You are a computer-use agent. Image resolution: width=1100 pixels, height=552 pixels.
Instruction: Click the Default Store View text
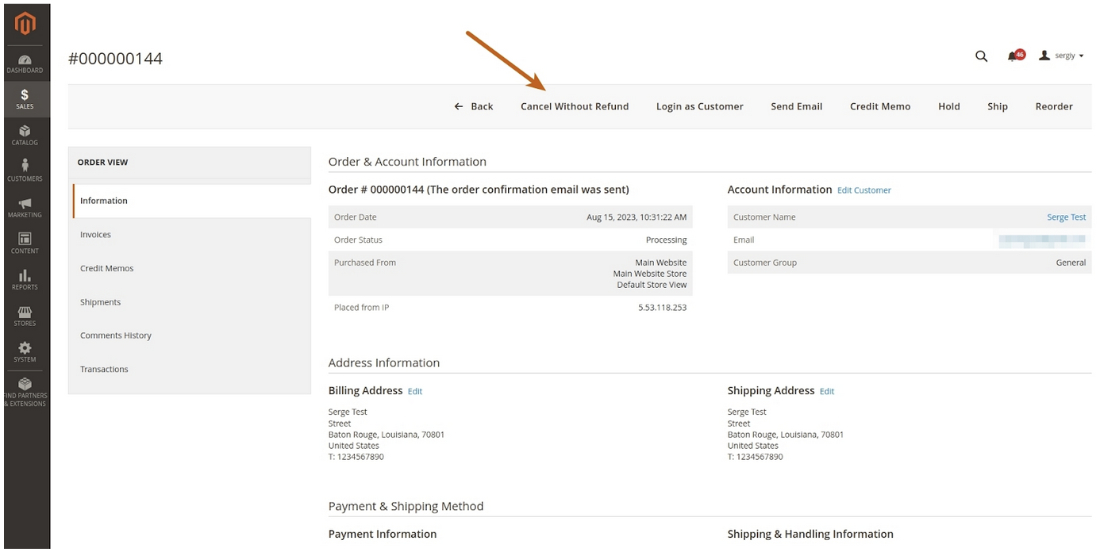click(x=652, y=285)
